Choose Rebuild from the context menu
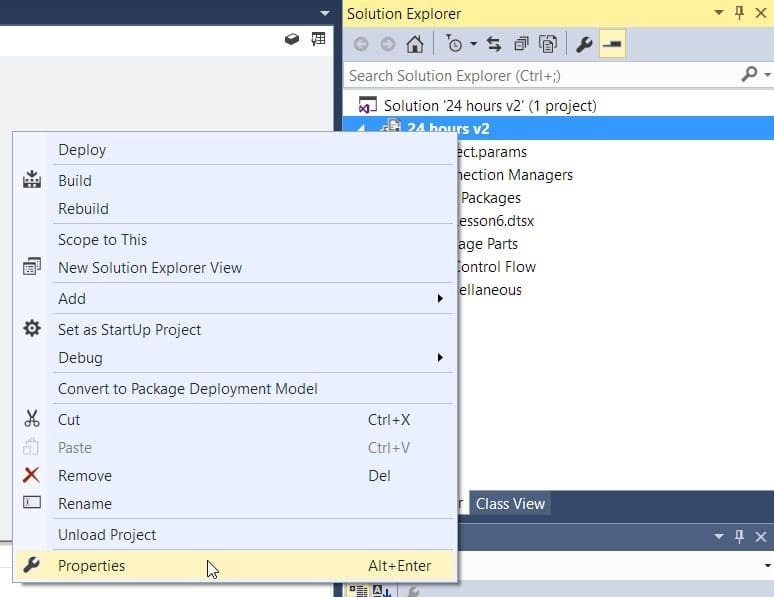Image resolution: width=774 pixels, height=597 pixels. [234, 209]
